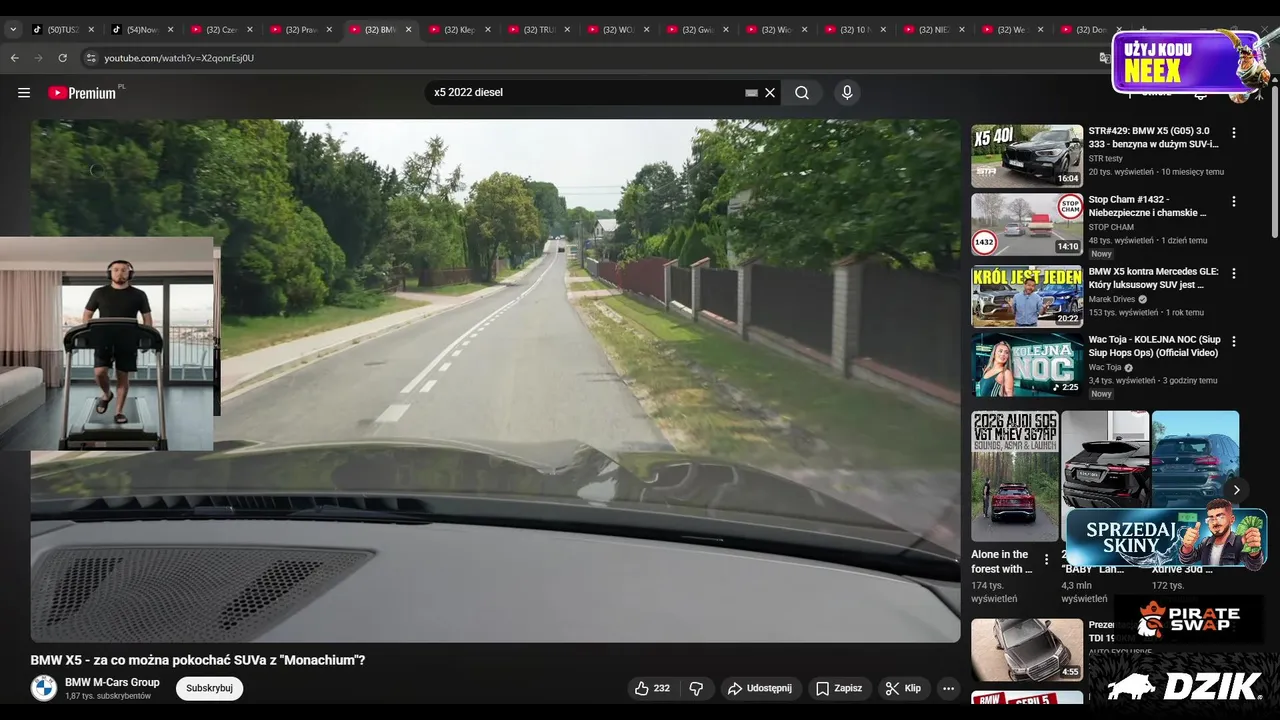1280x720 pixels.
Task: Open the 4:55 Audi video thumbnail
Action: [x=1027, y=649]
